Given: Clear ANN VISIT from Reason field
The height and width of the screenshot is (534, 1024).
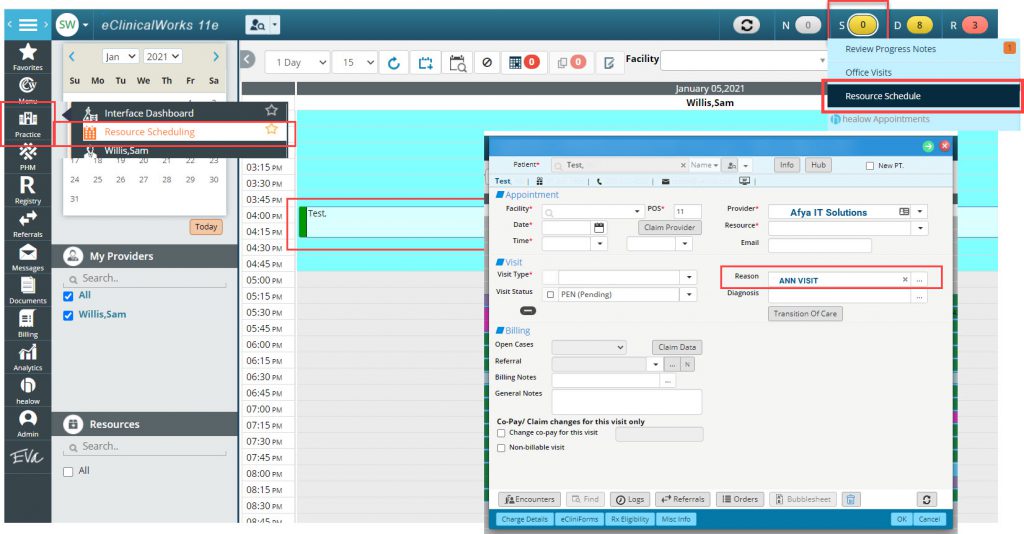Looking at the screenshot, I should (x=905, y=279).
